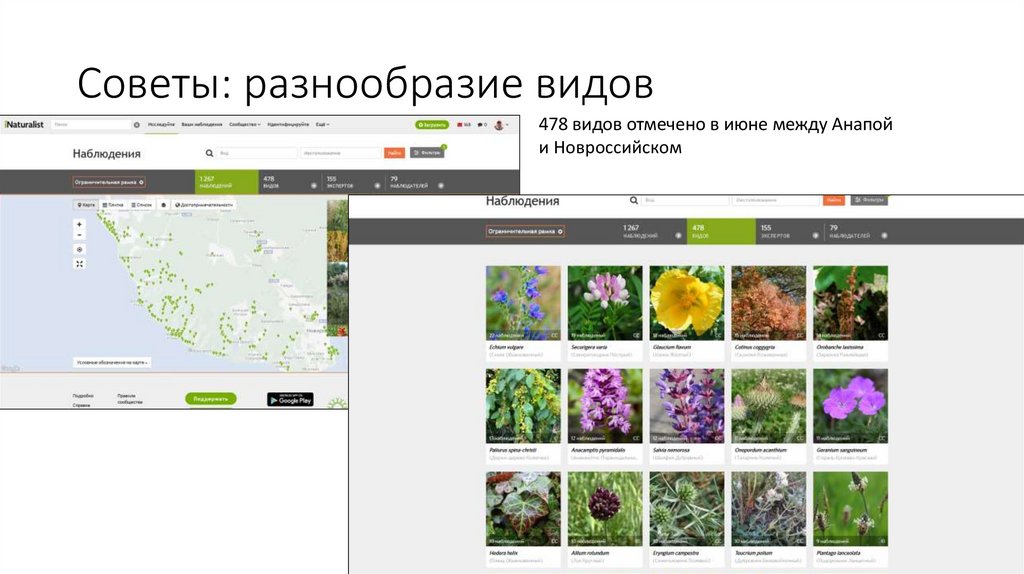This screenshot has height=574, width=1024.
Task: Expand the map legend Условные обозначения на карте
Action: click(x=112, y=362)
